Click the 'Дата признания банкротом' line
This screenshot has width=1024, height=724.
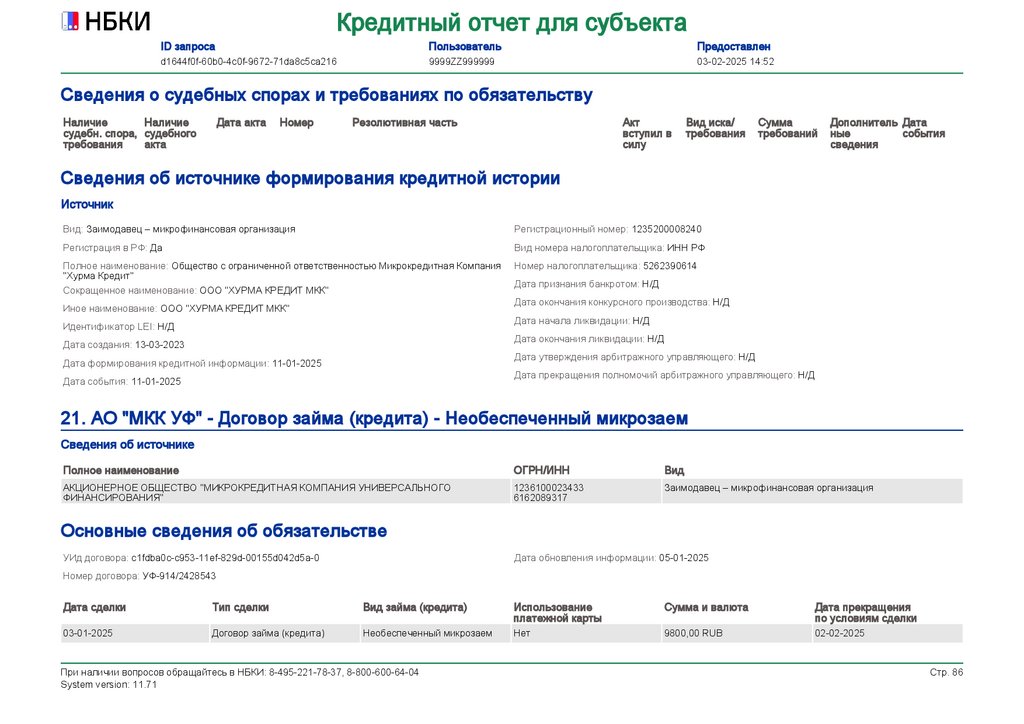[586, 284]
